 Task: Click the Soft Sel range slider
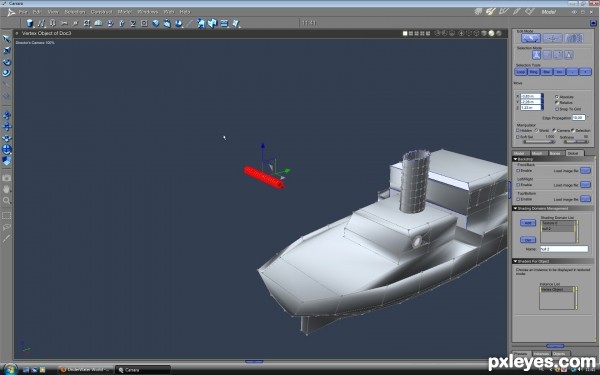[539, 142]
